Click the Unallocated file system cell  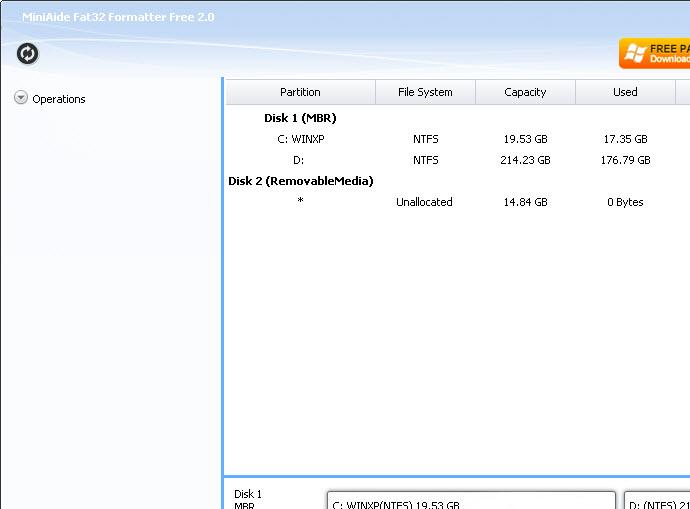click(424, 202)
